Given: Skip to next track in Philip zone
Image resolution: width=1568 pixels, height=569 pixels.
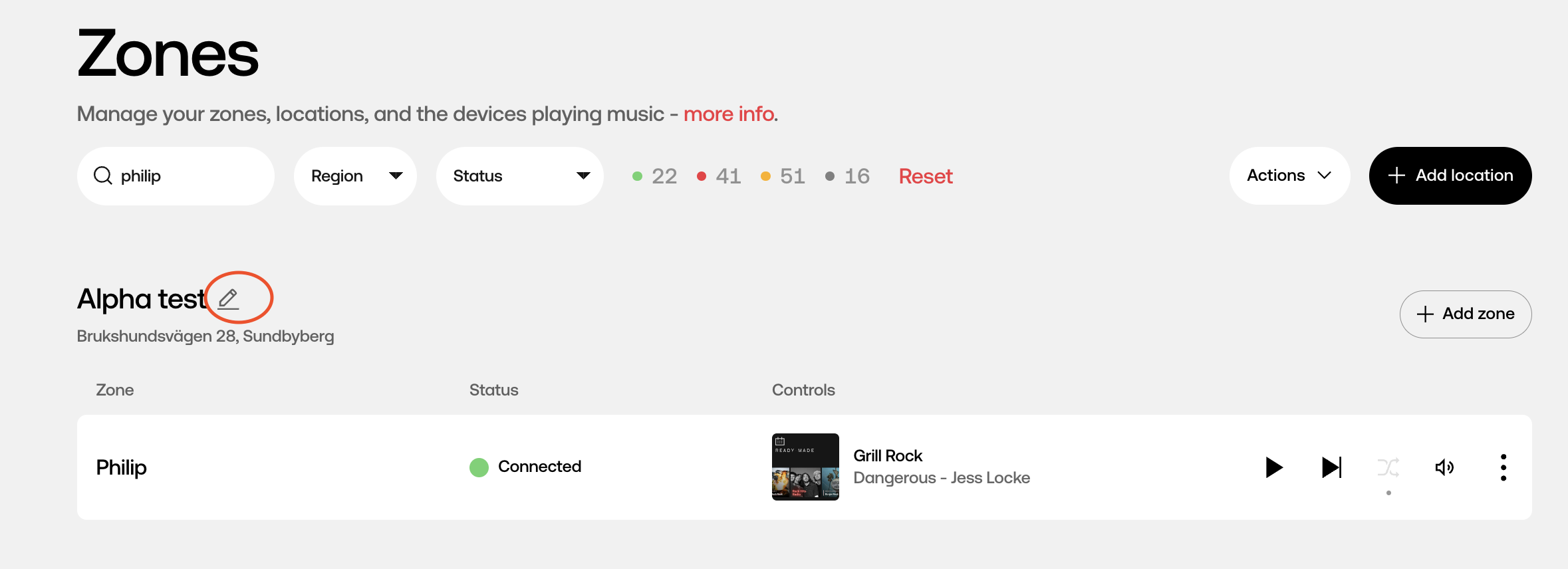Looking at the screenshot, I should tap(1331, 467).
